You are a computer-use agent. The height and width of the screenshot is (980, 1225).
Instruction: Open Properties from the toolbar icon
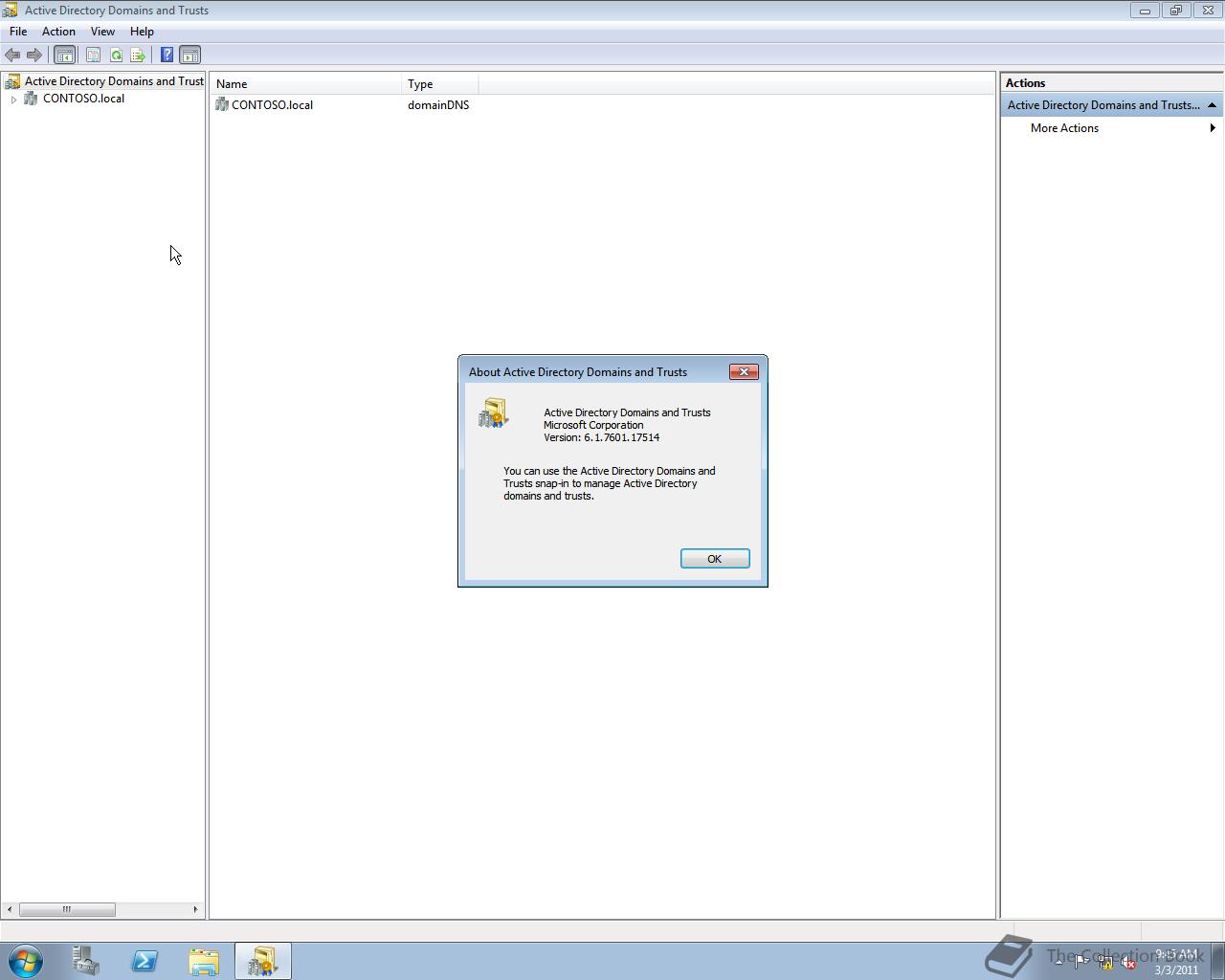click(x=93, y=56)
